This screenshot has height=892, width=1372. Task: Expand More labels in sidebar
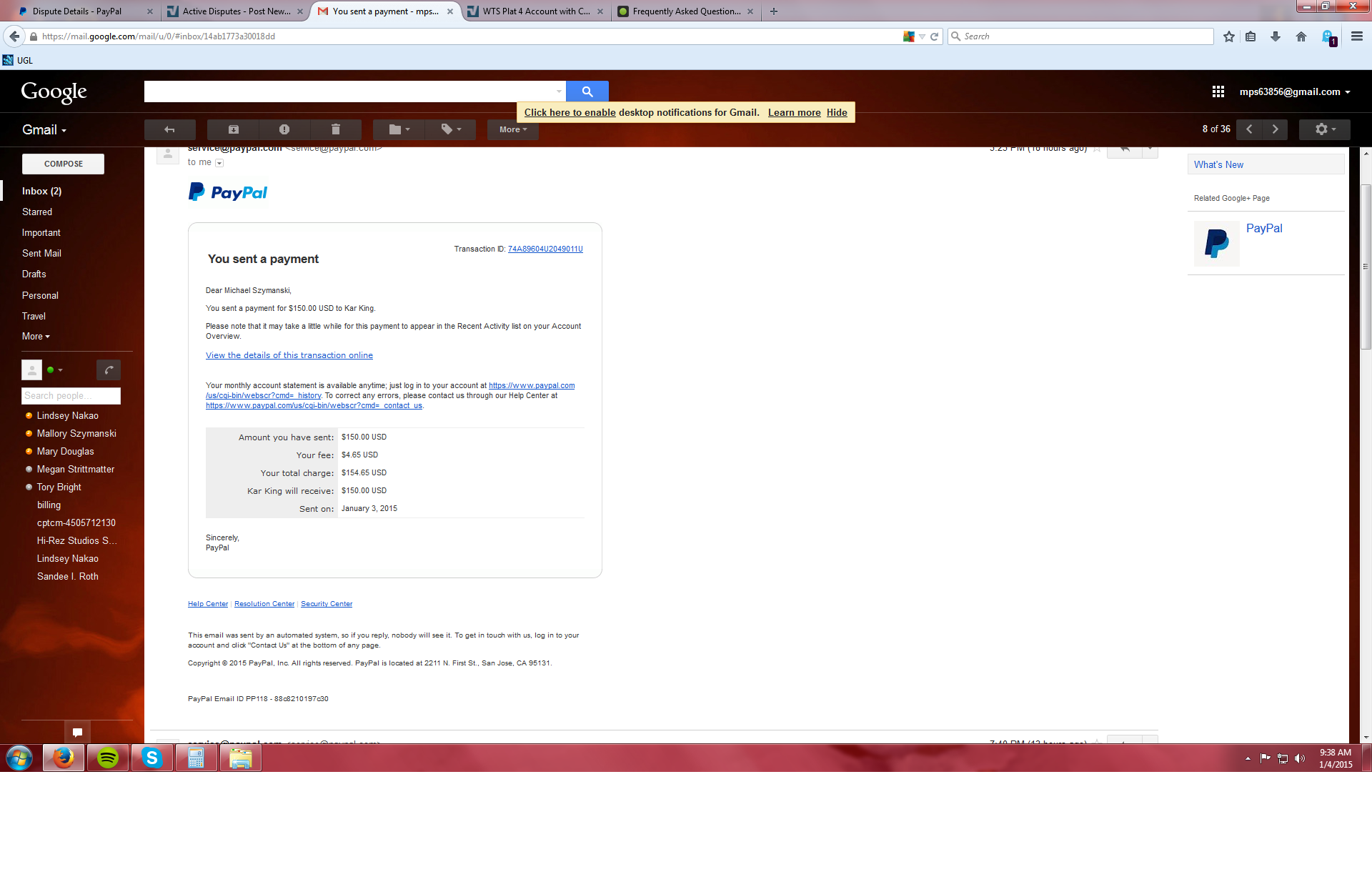point(36,336)
